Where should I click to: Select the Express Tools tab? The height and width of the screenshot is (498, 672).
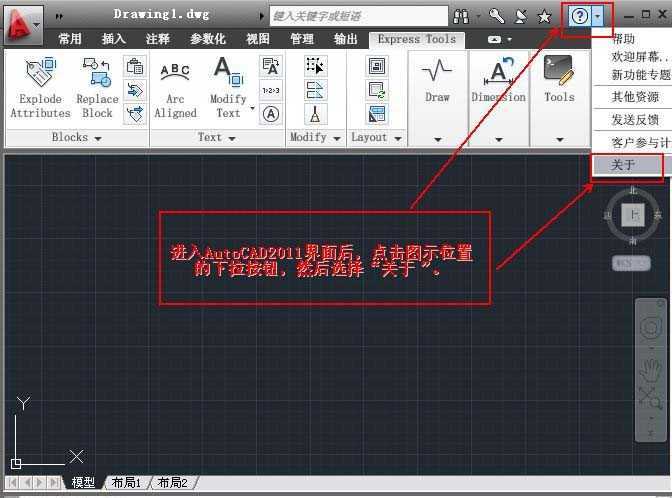tap(417, 39)
